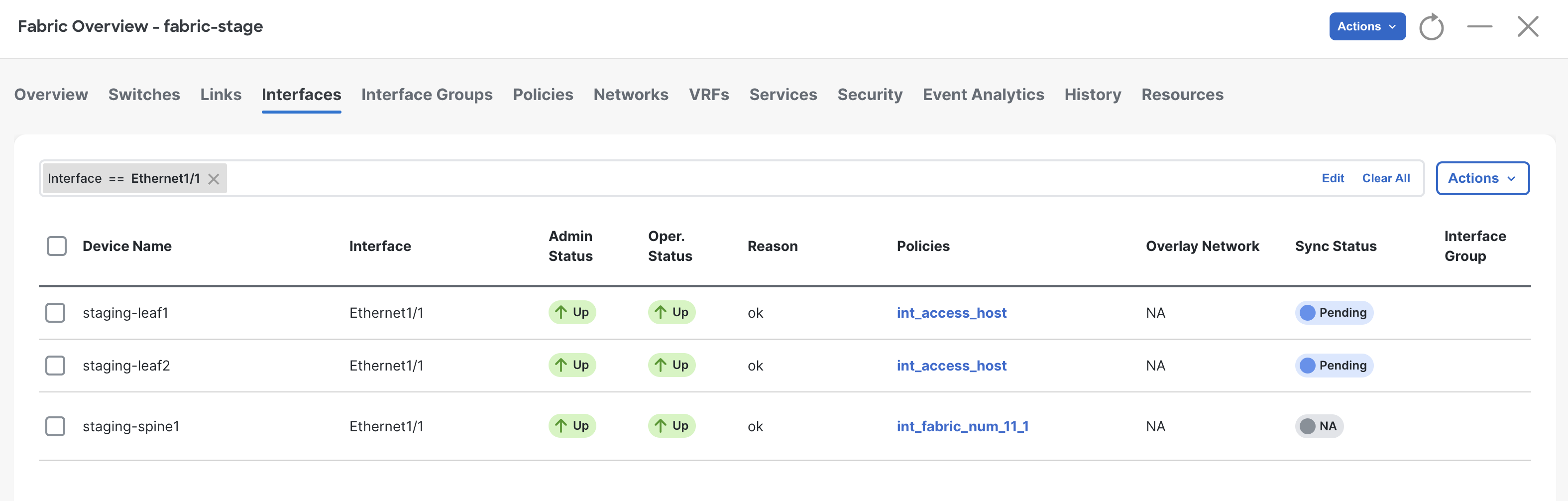This screenshot has width=1568, height=501.
Task: Open the table Actions dropdown
Action: (1482, 178)
